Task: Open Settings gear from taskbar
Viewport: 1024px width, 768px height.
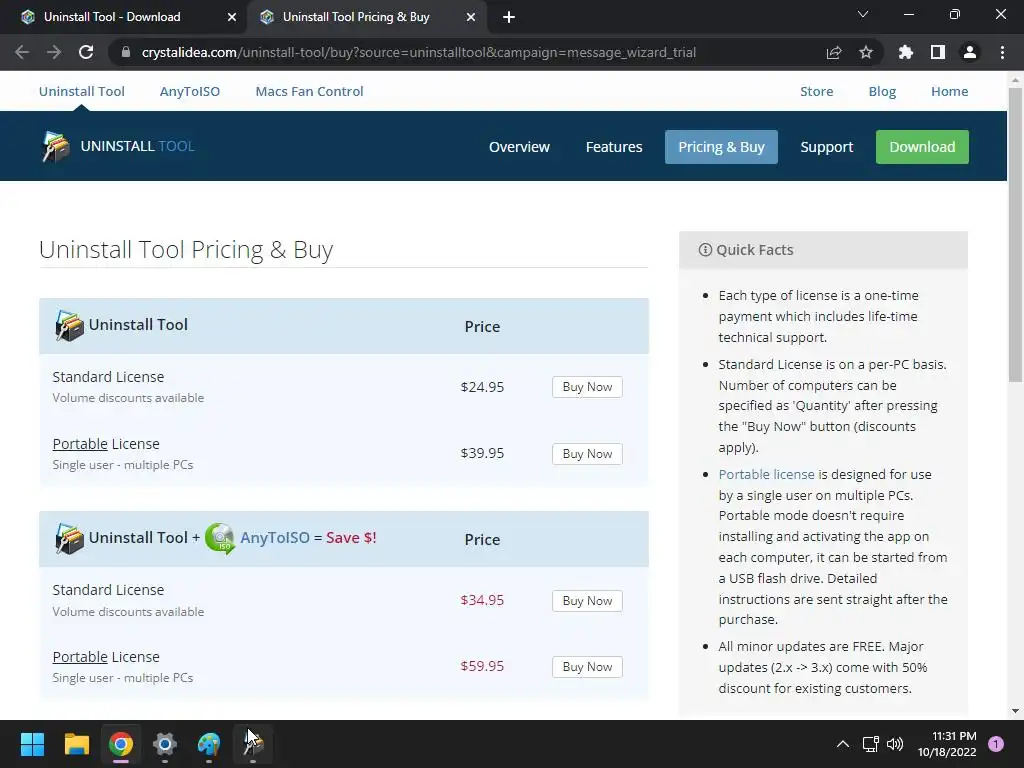Action: point(165,744)
